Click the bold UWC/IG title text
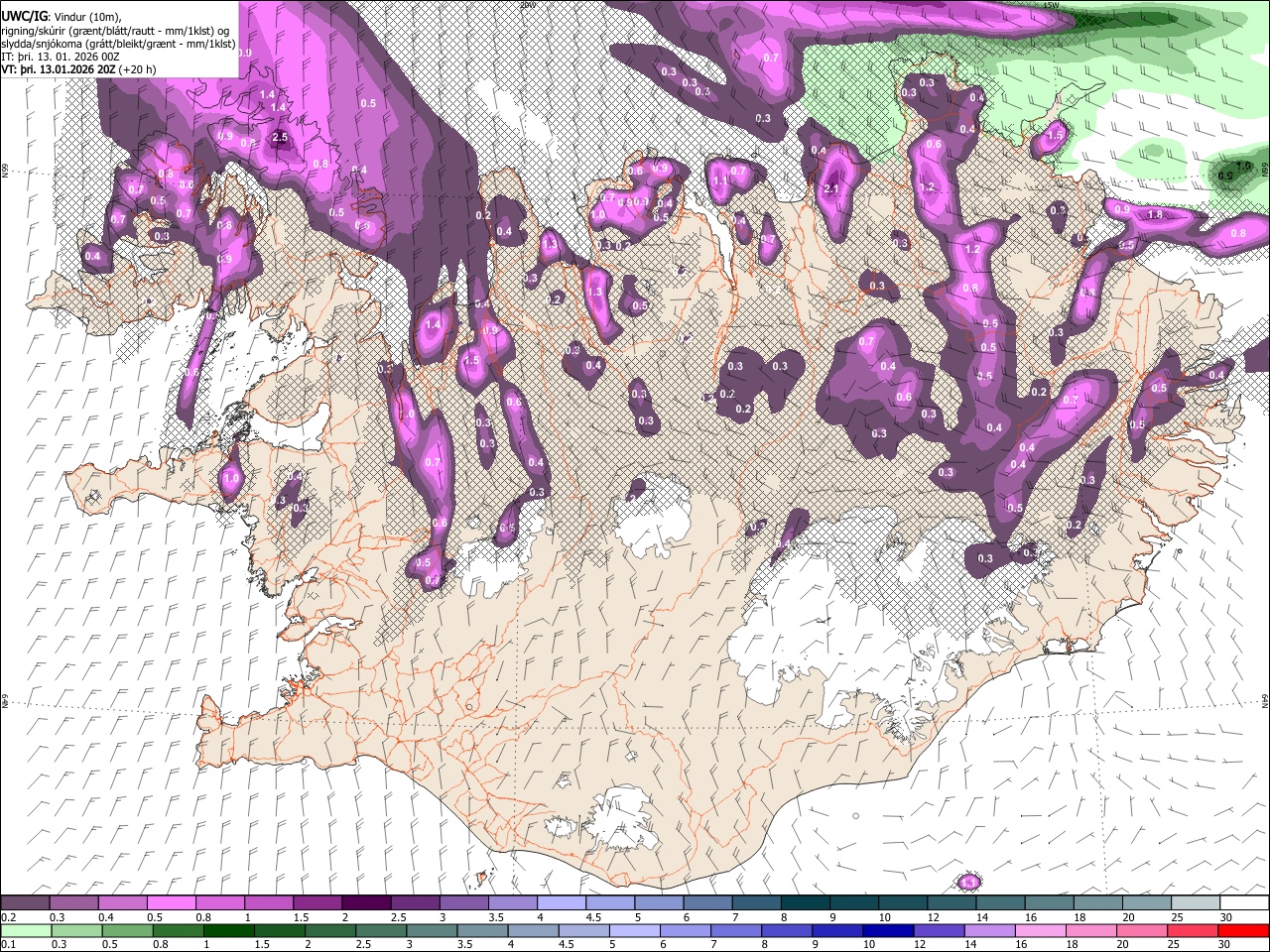 pos(24,16)
